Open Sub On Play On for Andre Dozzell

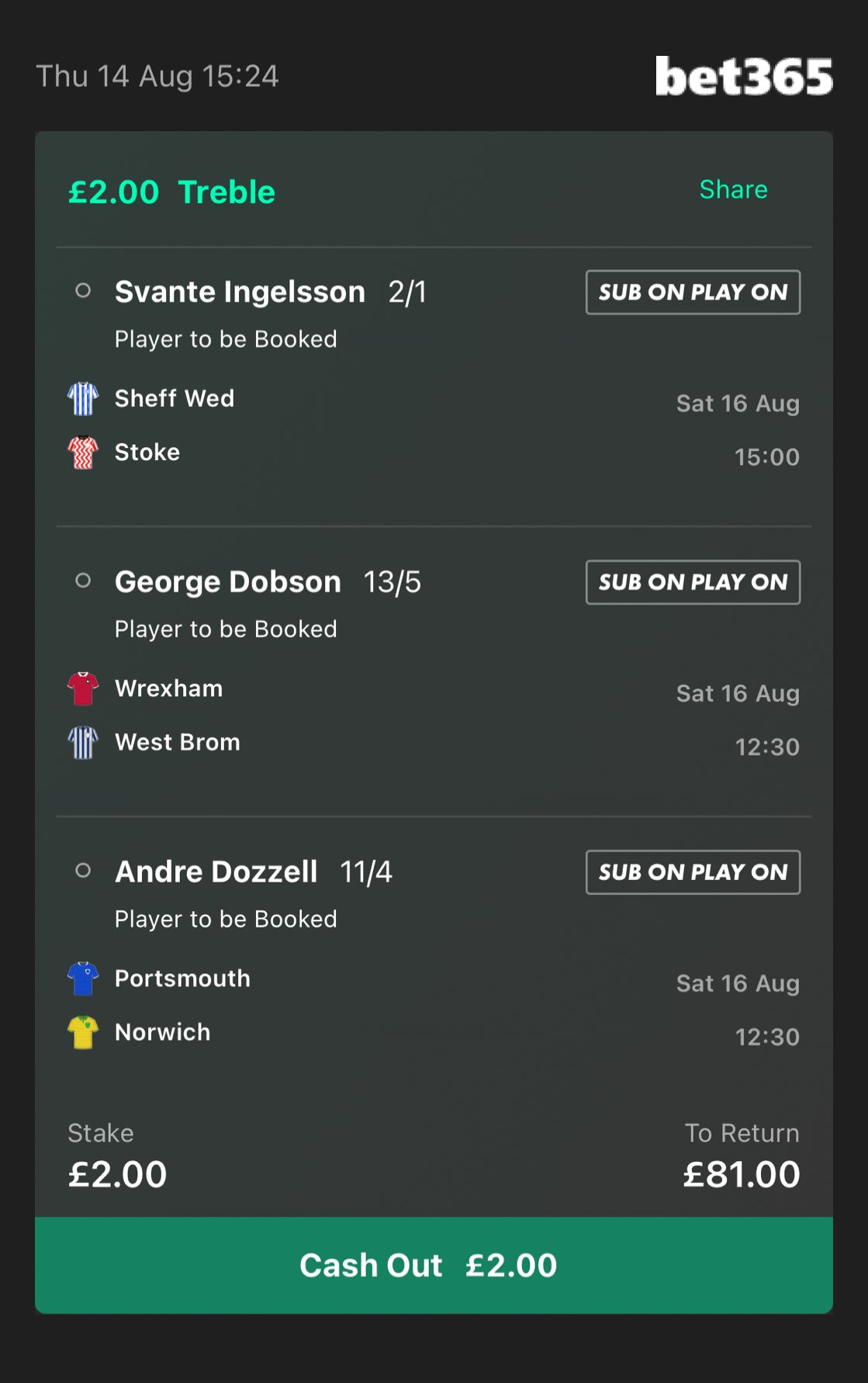tap(693, 872)
